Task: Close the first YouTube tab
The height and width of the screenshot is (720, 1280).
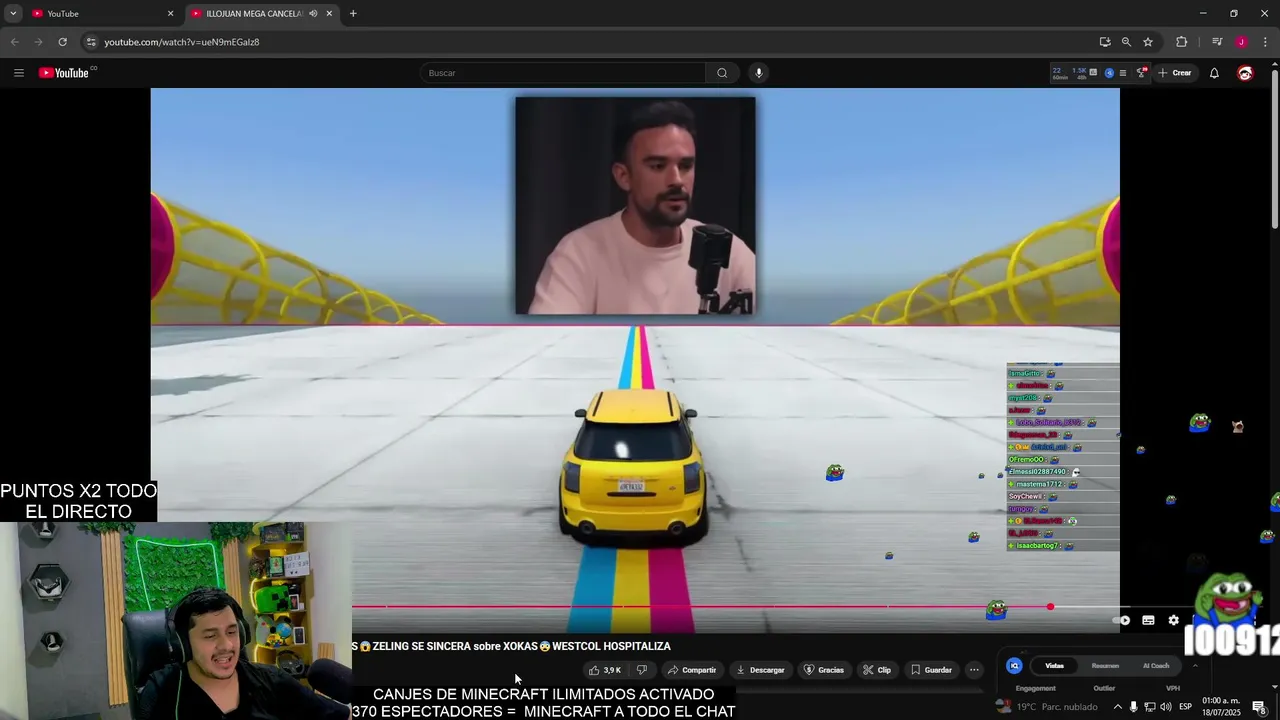Action: [x=170, y=14]
